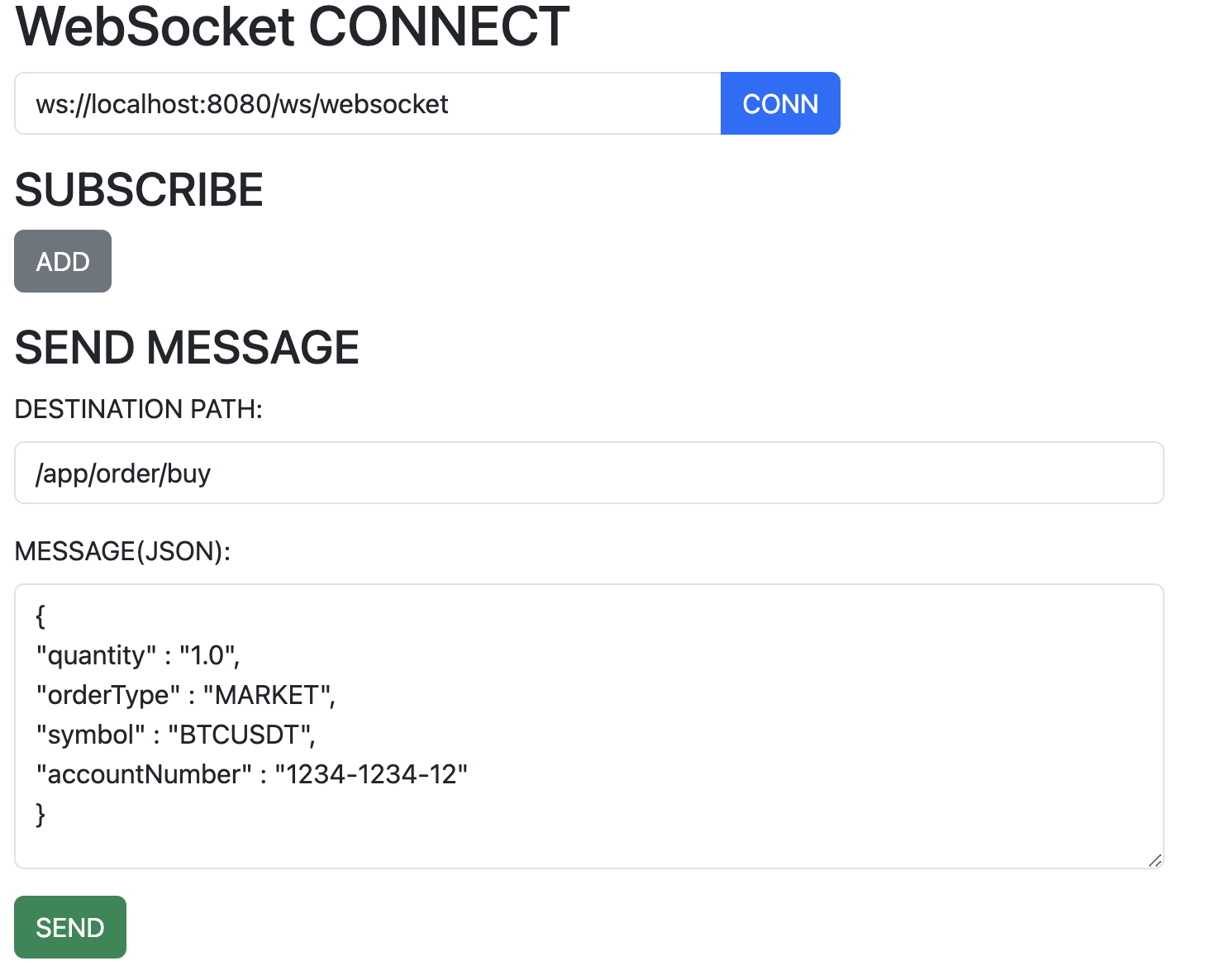This screenshot has width=1210, height=980.
Task: Click the textarea resize handle corner
Action: point(1155,860)
